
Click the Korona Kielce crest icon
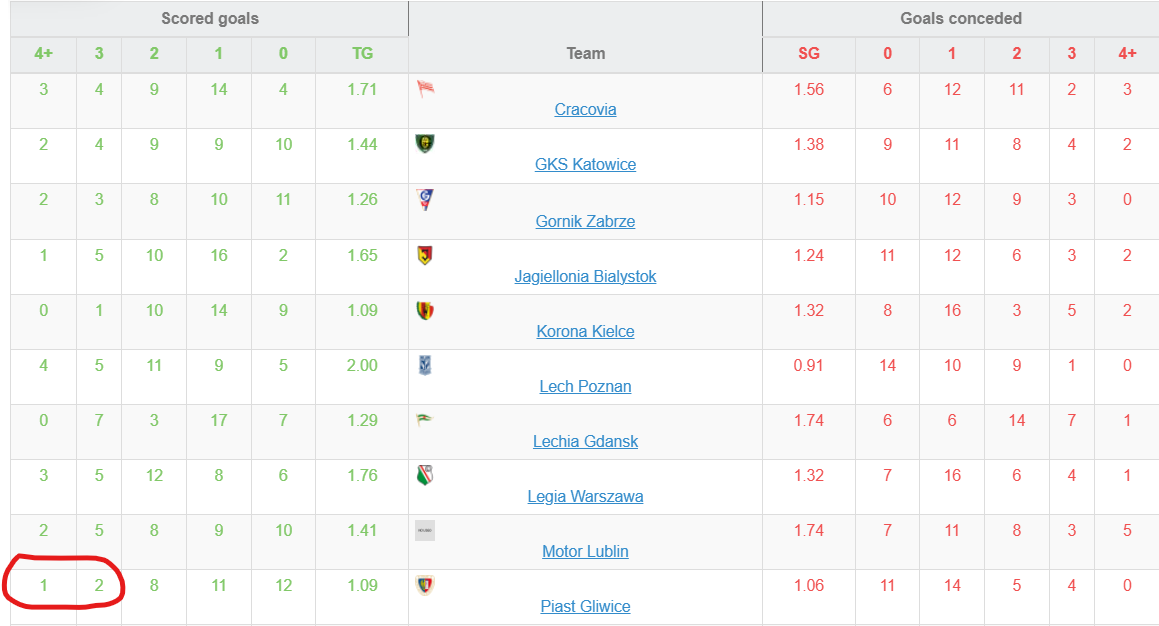coord(425,310)
